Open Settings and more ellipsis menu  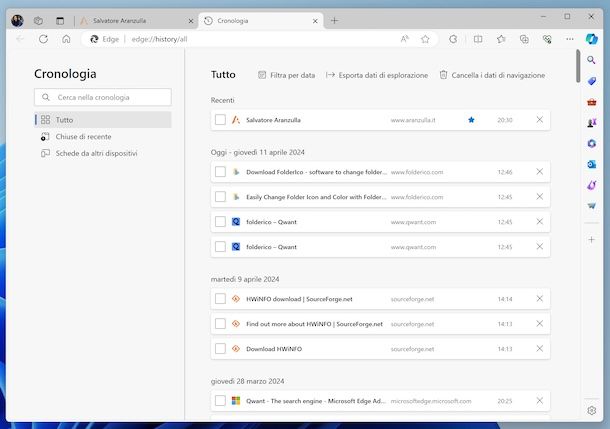coord(570,39)
